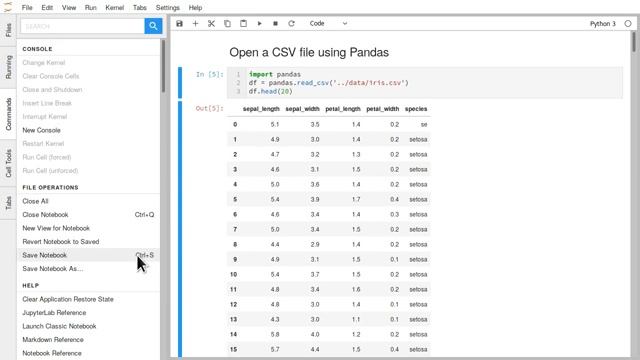Choose the New Console command

(88, 130)
